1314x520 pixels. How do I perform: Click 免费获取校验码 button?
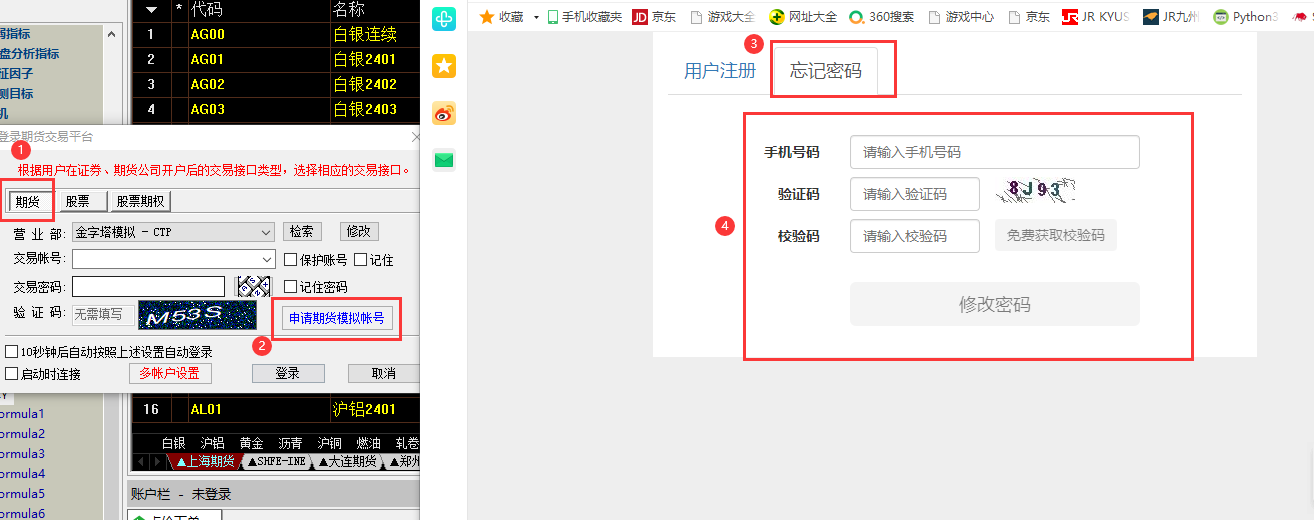1055,236
